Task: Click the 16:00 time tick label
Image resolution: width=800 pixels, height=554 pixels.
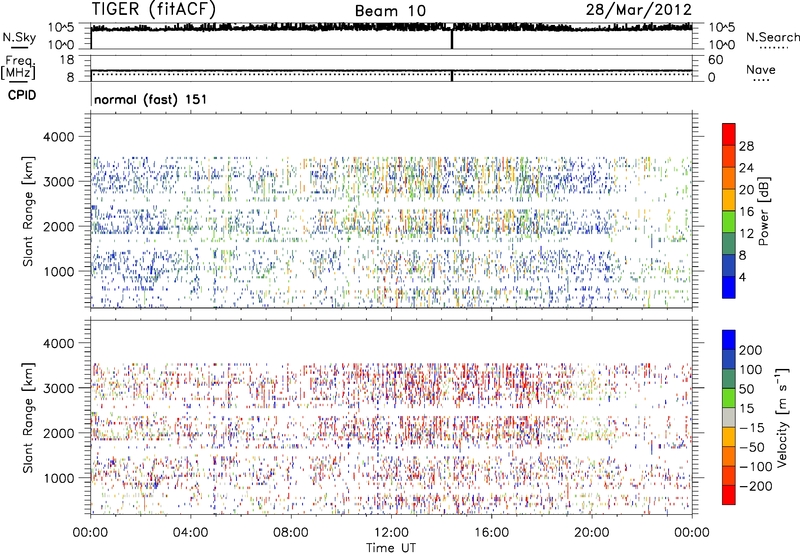Action: (491, 533)
